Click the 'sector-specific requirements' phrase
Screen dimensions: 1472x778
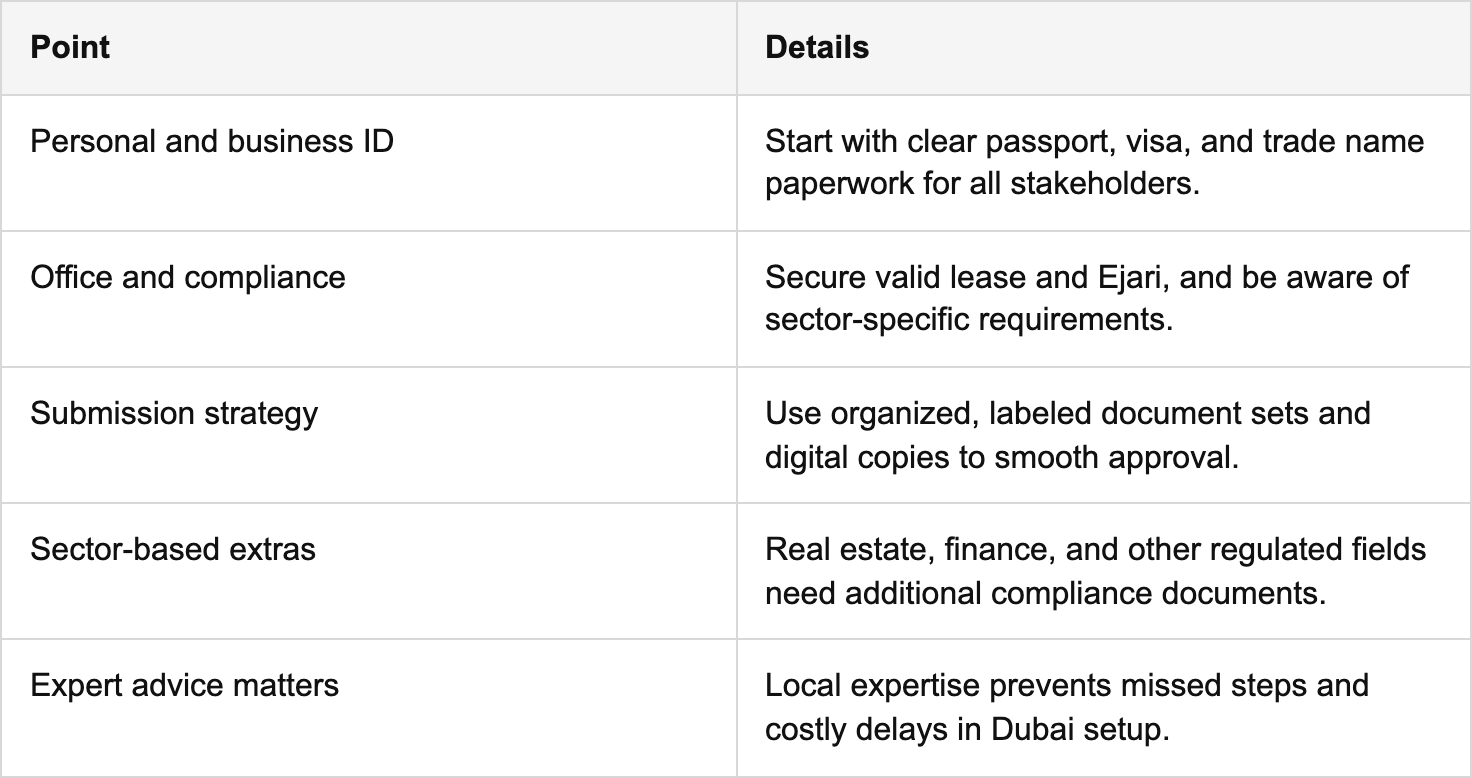click(x=968, y=321)
